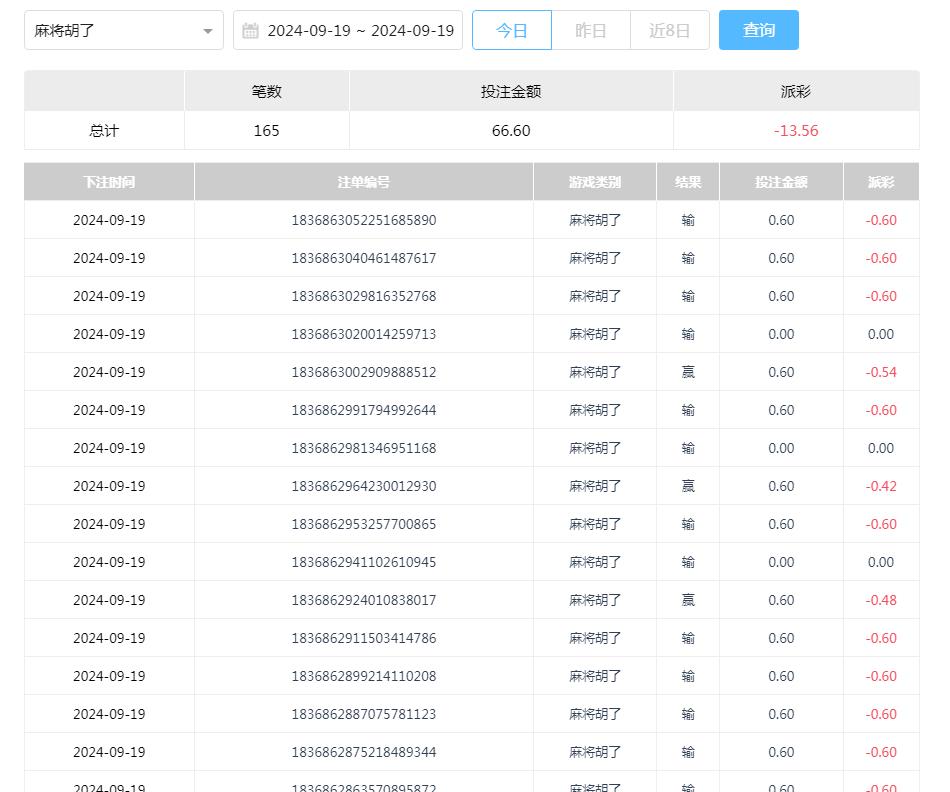
Task: Click the red total payout -13.56
Action: pyautogui.click(x=795, y=131)
